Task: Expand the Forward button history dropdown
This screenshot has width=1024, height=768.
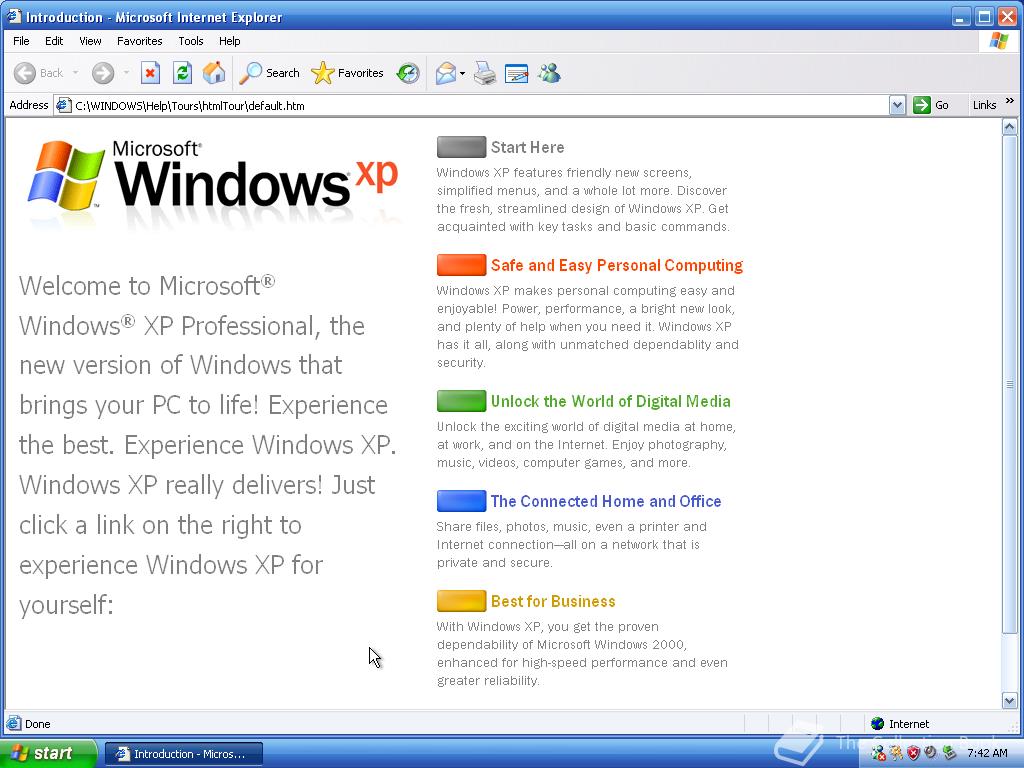Action: click(x=126, y=73)
